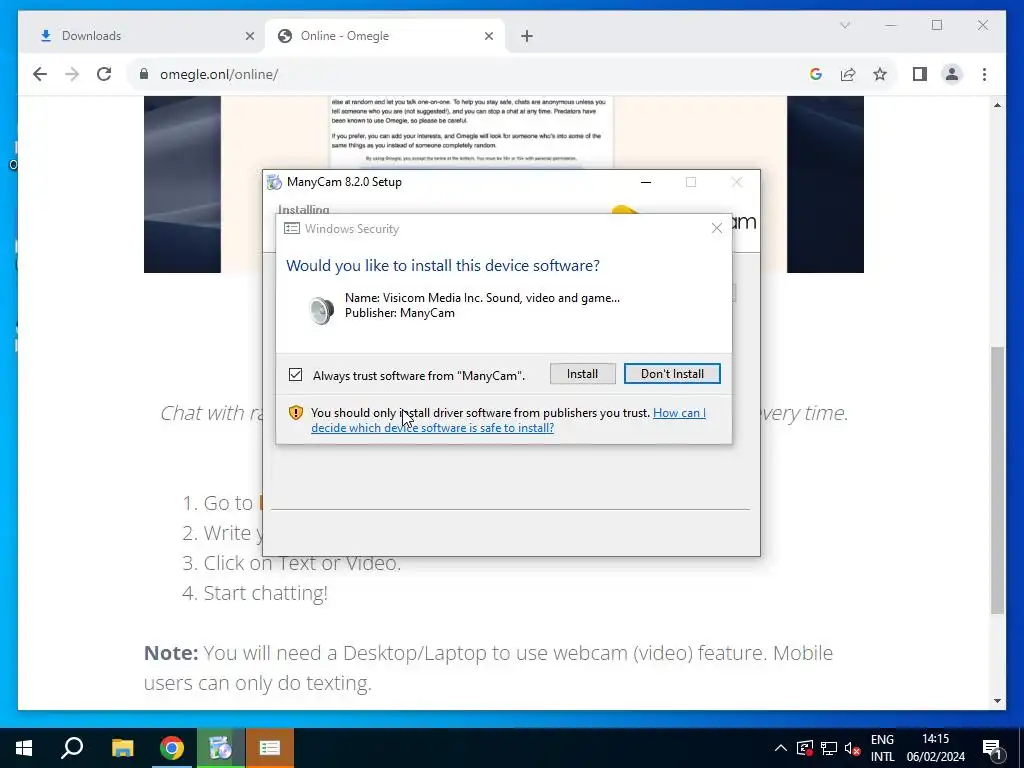The image size is (1024, 768).
Task: Click the scrollbar up arrow
Action: [997, 104]
